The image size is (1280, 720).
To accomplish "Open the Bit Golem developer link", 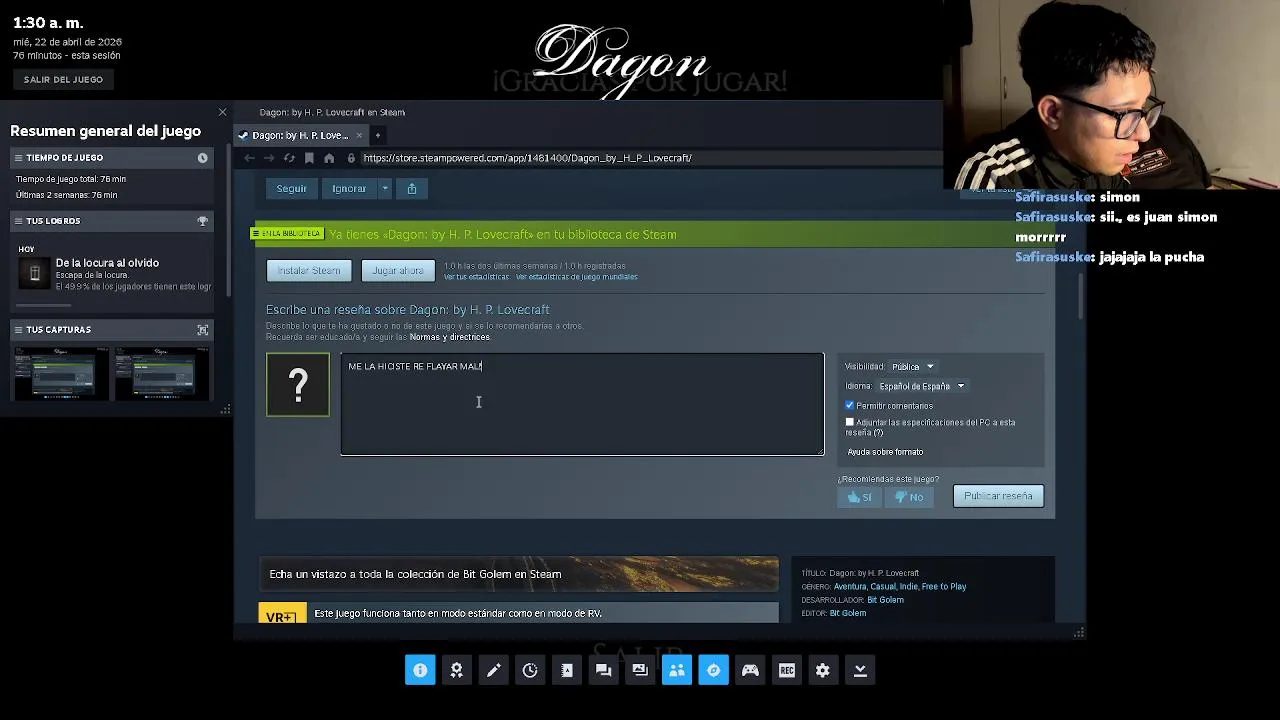I will click(x=885, y=600).
